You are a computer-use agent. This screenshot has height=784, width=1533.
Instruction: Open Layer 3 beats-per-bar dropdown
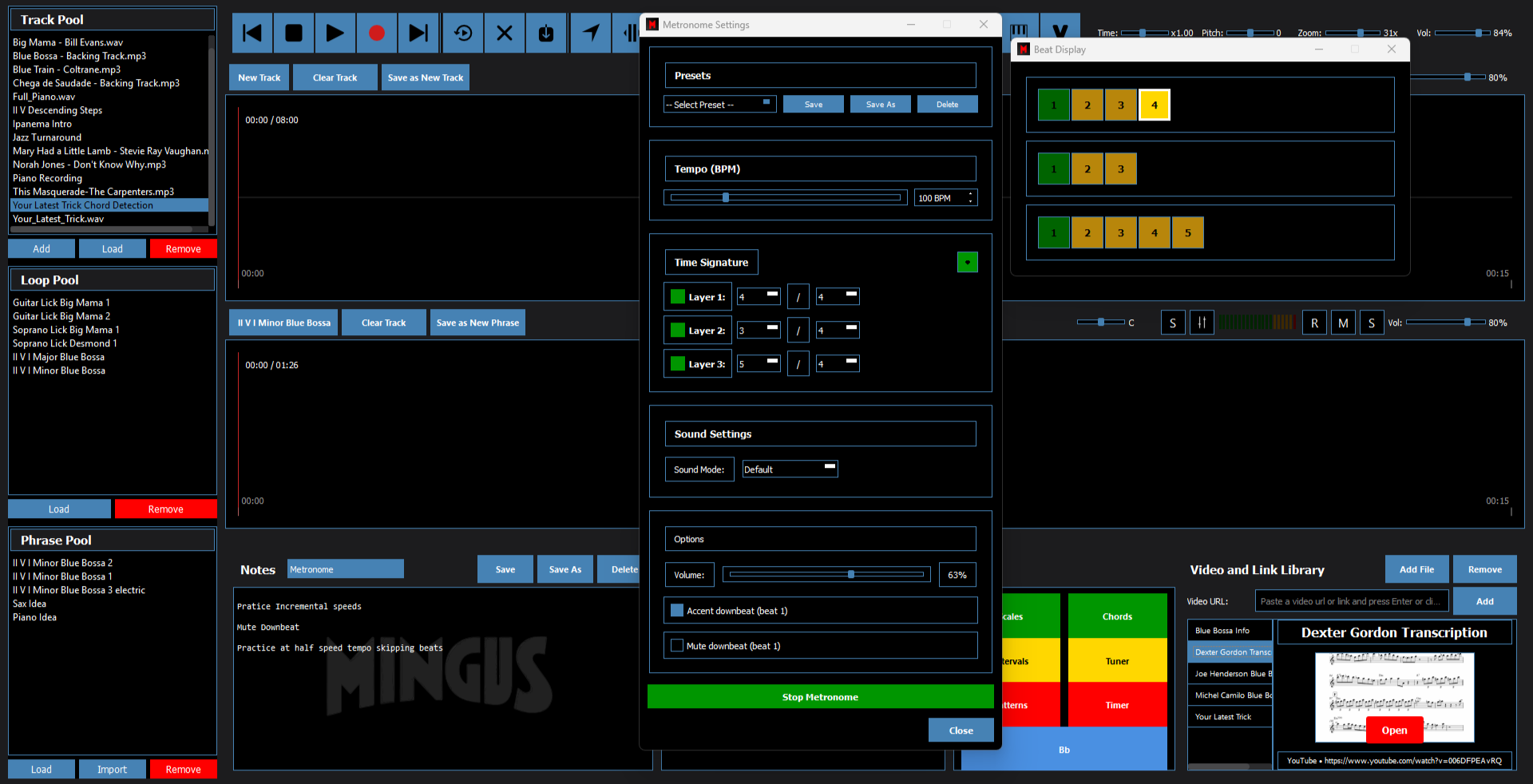pyautogui.click(x=758, y=364)
